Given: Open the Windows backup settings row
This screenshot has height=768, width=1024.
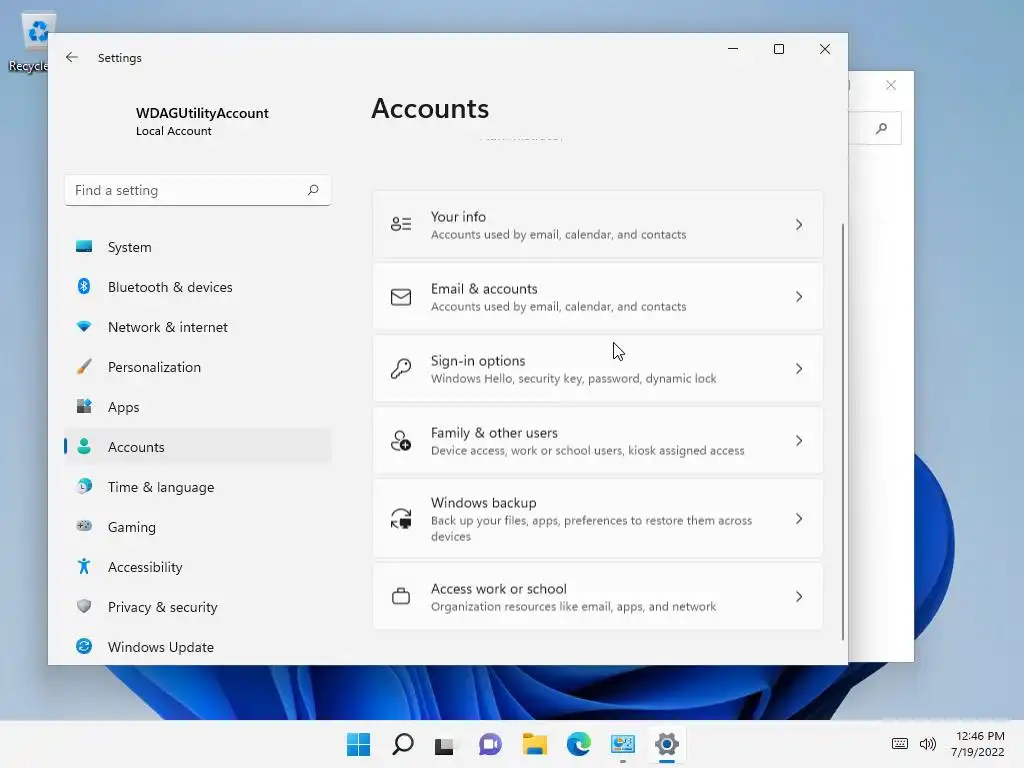Looking at the screenshot, I should (x=598, y=519).
